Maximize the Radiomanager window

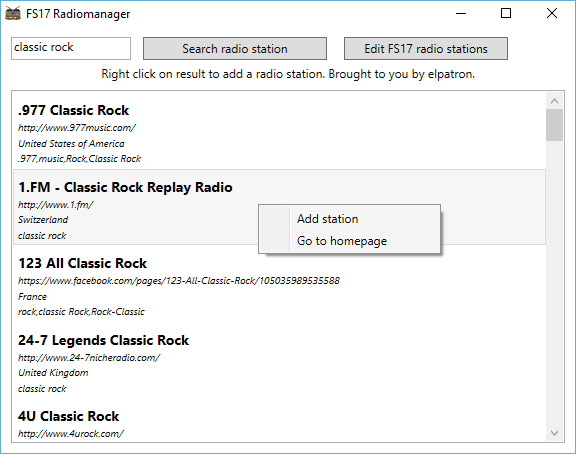point(506,13)
